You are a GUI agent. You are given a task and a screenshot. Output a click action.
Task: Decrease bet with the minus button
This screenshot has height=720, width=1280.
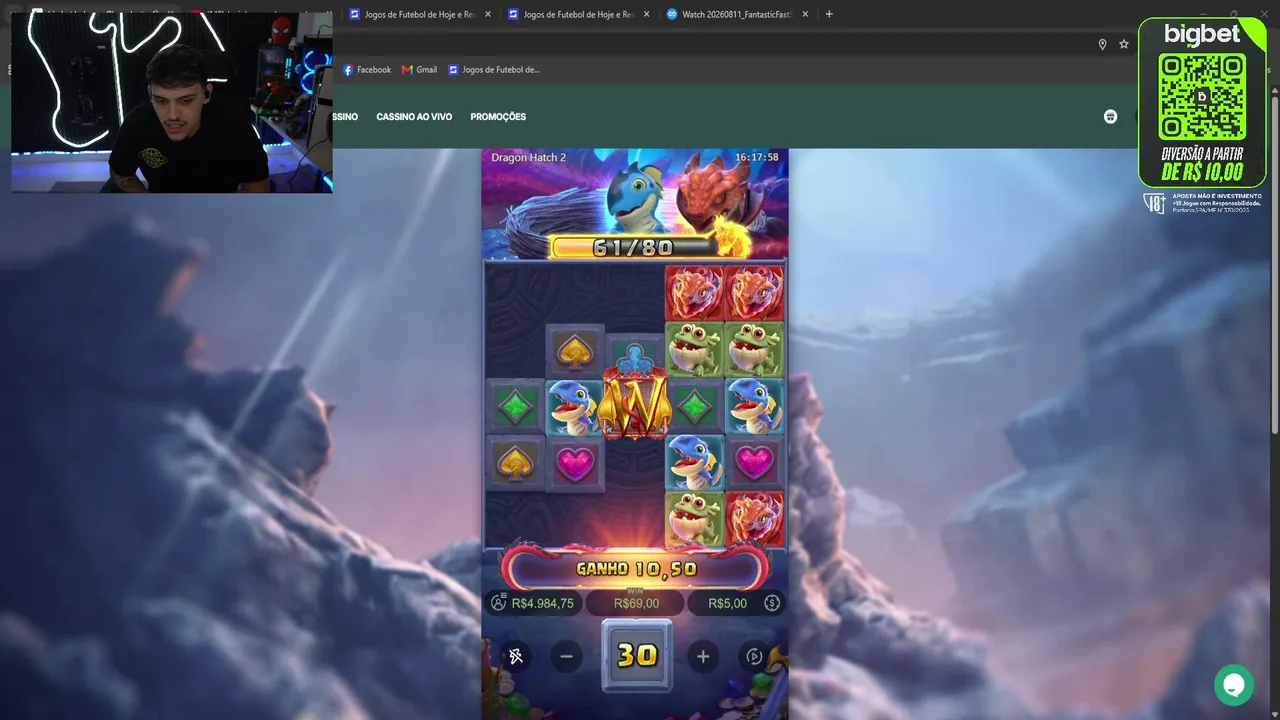567,656
